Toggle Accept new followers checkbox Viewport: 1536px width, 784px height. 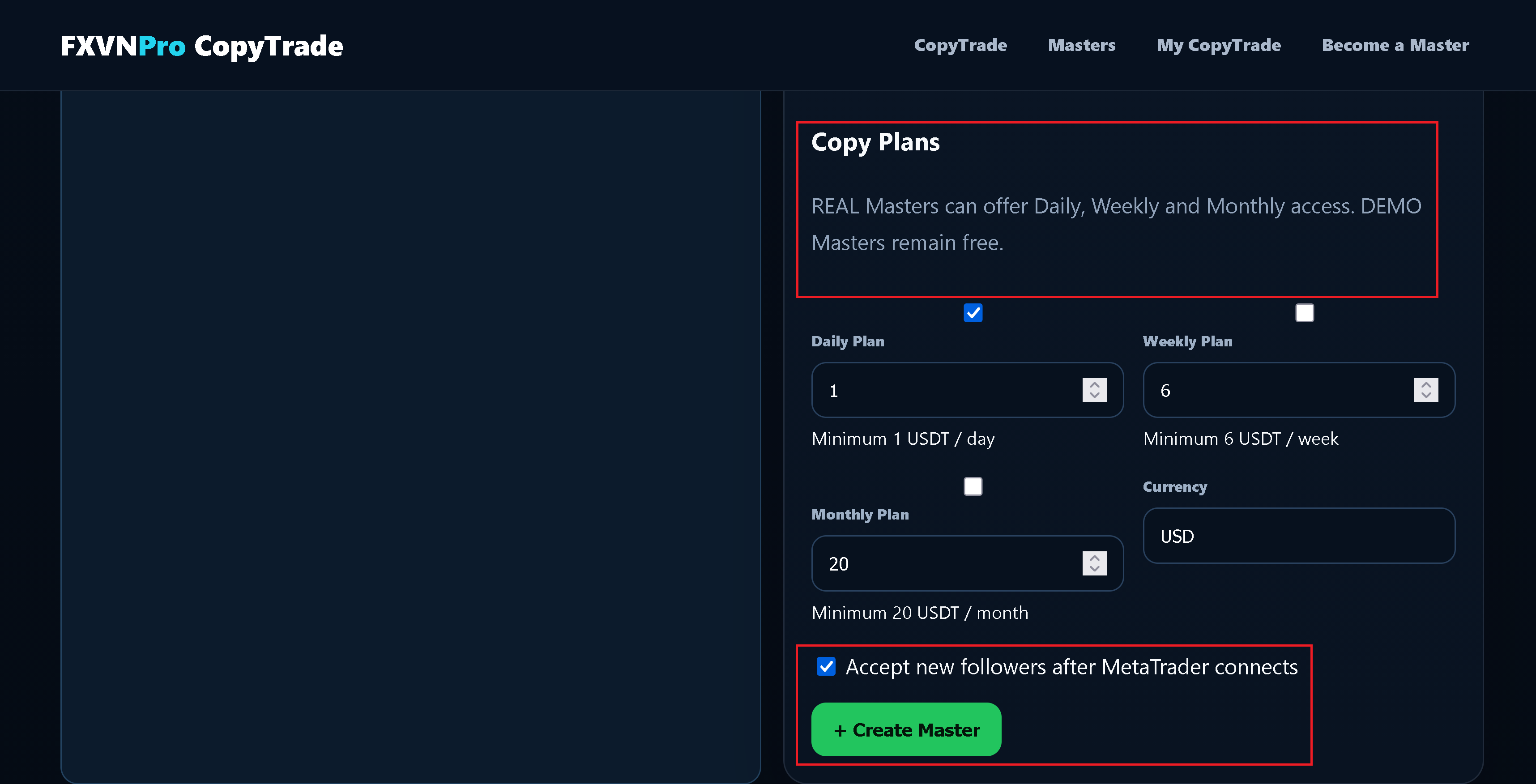click(x=826, y=666)
